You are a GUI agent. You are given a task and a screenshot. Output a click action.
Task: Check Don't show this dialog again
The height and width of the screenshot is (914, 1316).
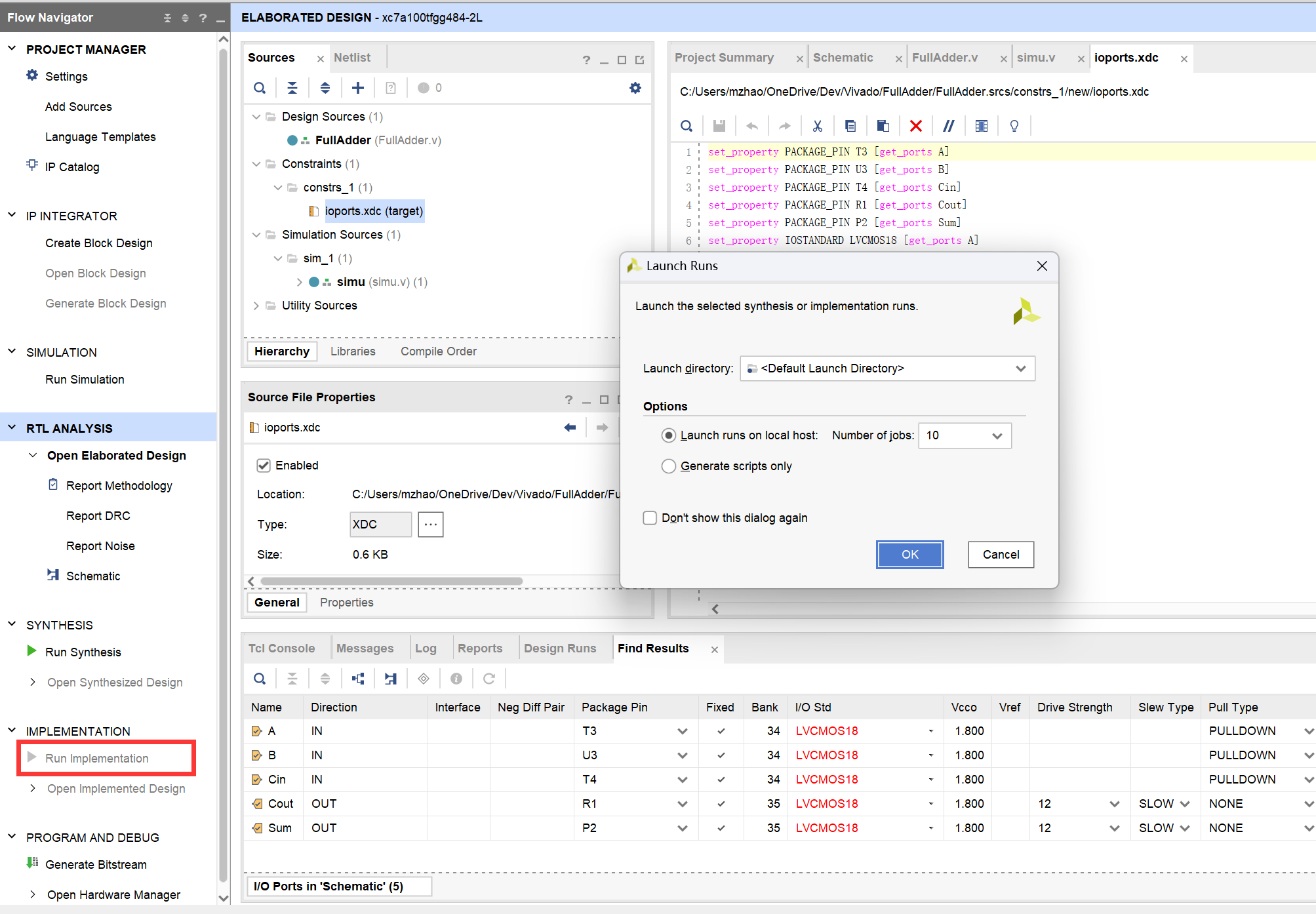(650, 518)
